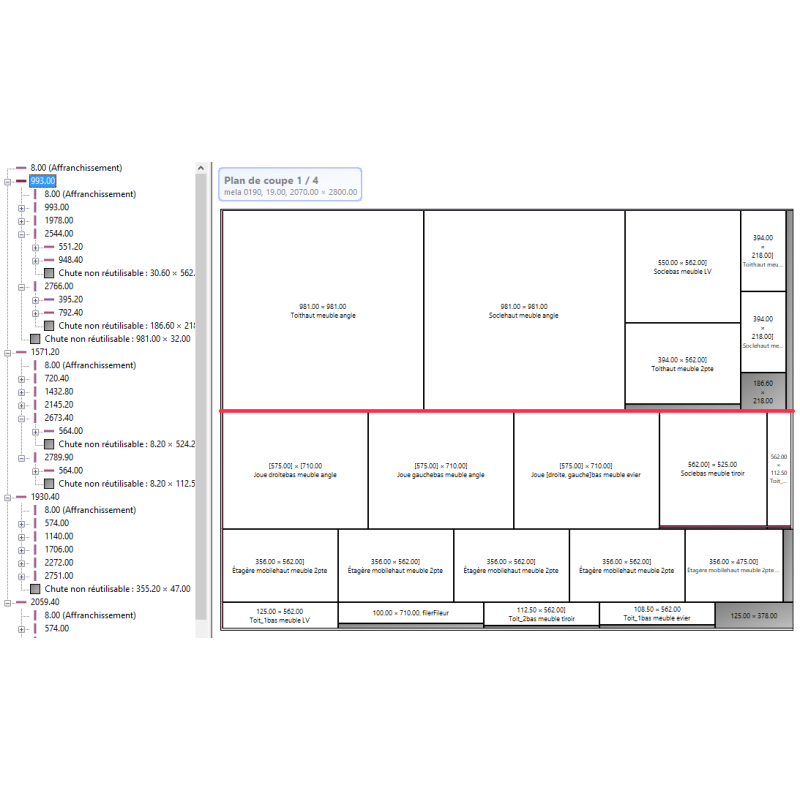800x800 pixels.
Task: Click the pink horizontal cut icon beside 1571.20
Action: (x=22, y=352)
